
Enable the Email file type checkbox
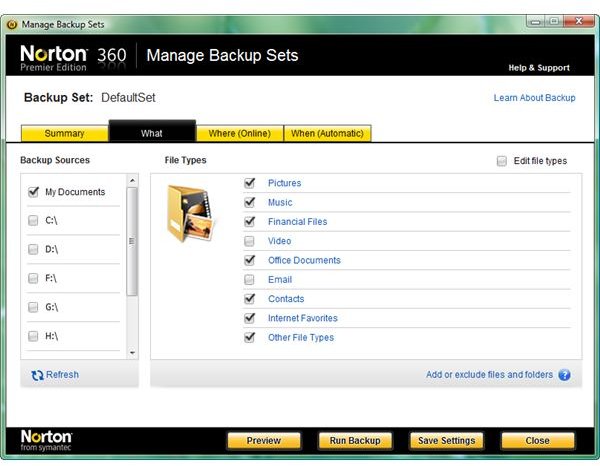click(x=249, y=280)
